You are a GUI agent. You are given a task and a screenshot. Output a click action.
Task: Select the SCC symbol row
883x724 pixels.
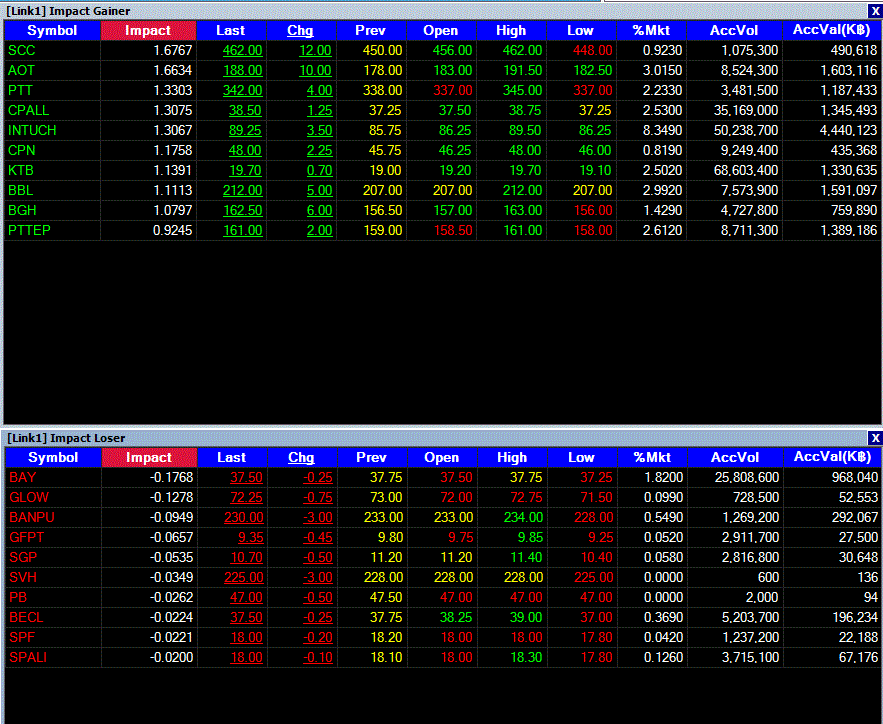pos(443,50)
